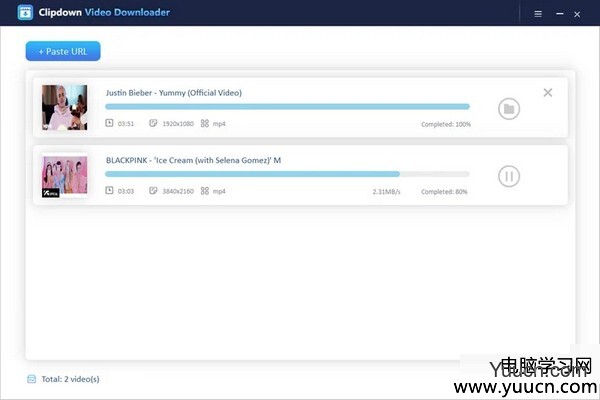Click the '03:51' duration value
This screenshot has height=400, width=600.
tap(126, 124)
